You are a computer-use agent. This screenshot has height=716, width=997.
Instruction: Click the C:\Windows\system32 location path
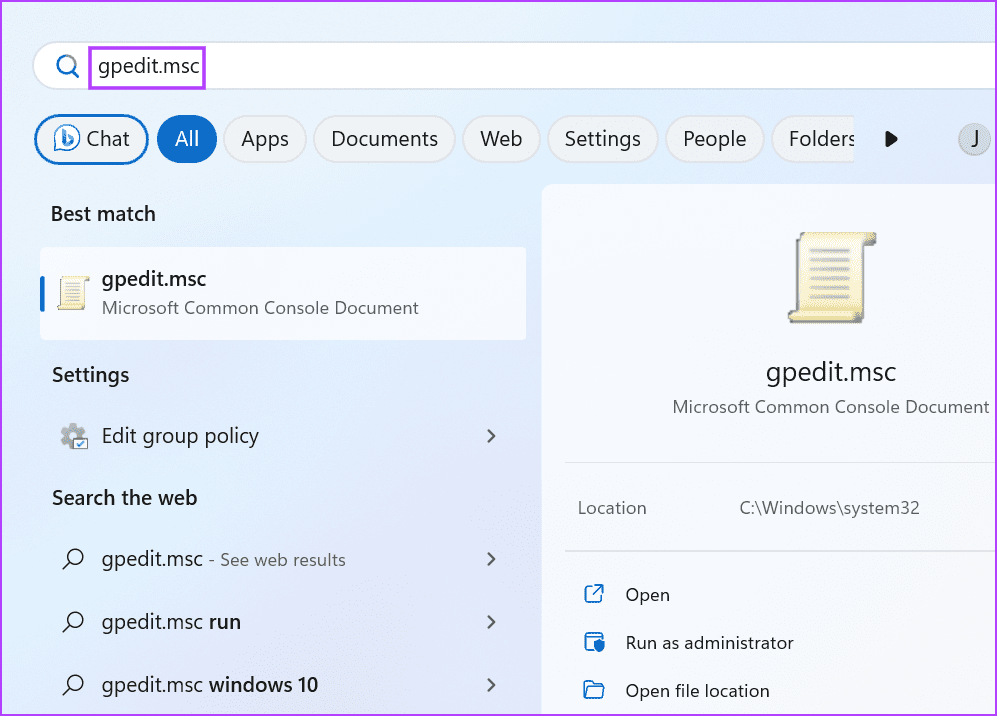coord(829,508)
